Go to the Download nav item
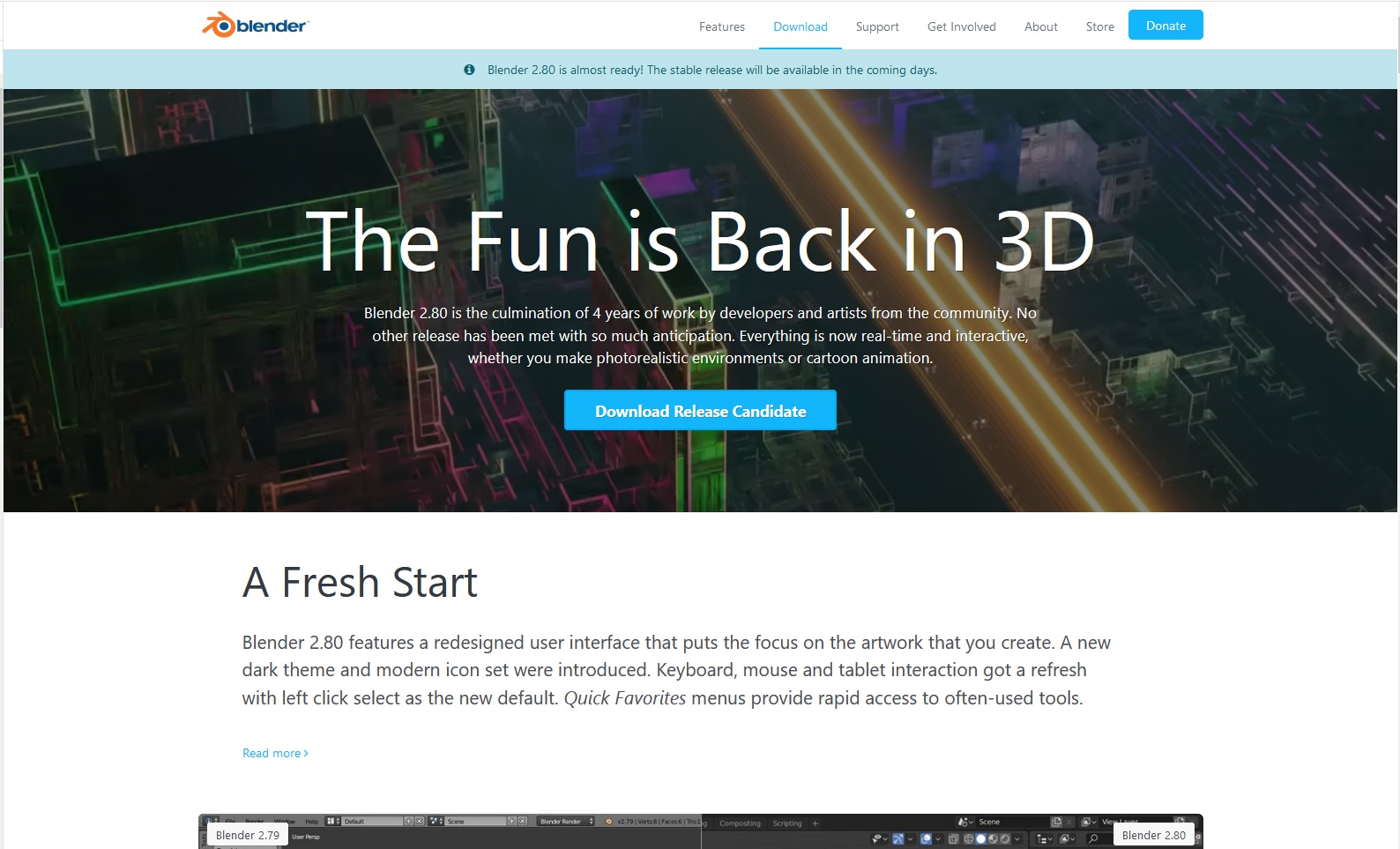Screen dimensions: 1400x849 pyautogui.click(x=801, y=26)
